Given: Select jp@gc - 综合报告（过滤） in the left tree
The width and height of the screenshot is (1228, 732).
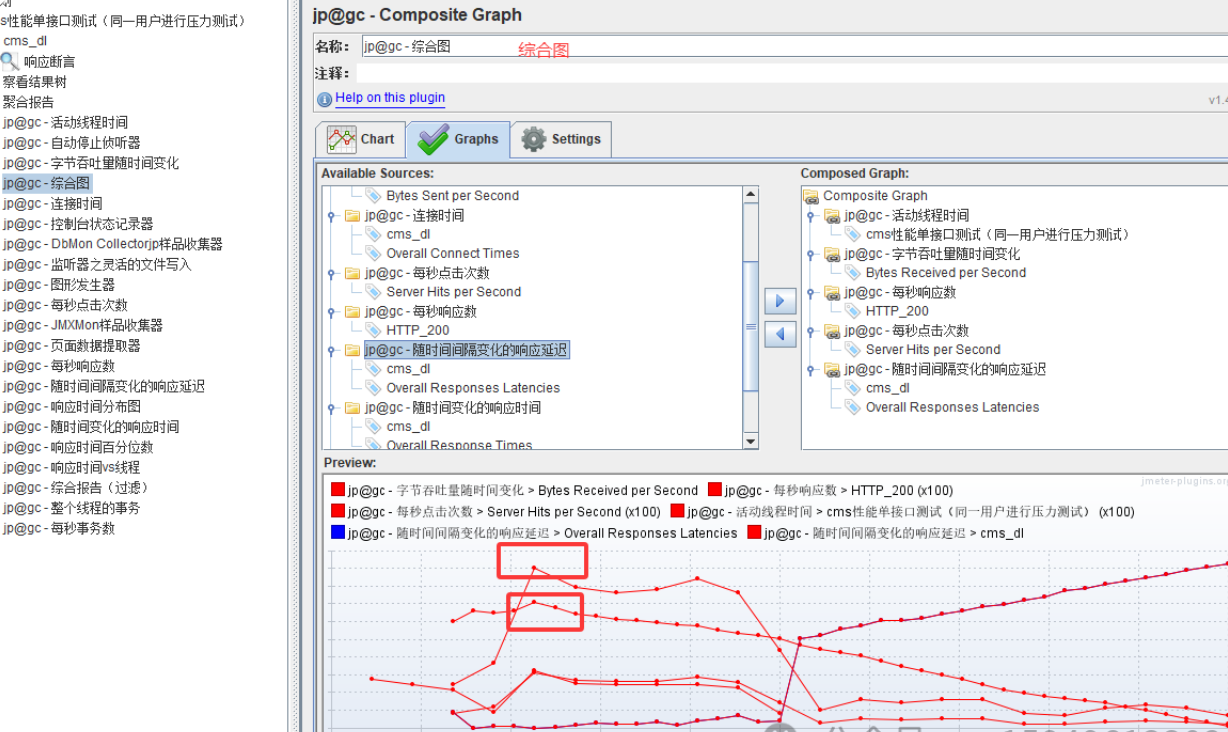Looking at the screenshot, I should point(75,488).
